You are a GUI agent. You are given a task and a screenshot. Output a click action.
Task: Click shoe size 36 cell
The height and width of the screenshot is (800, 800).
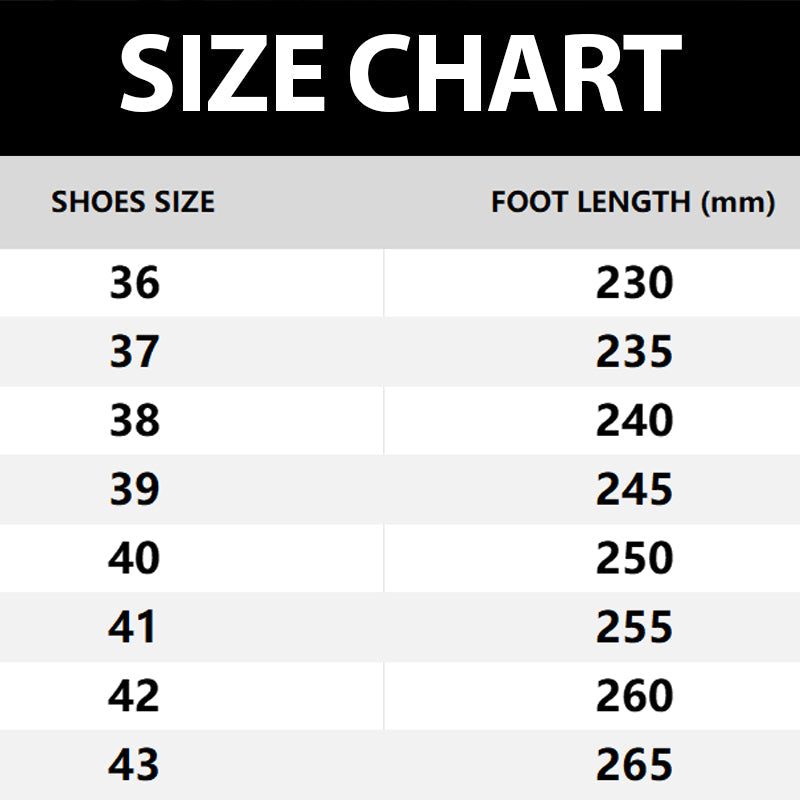coord(134,284)
